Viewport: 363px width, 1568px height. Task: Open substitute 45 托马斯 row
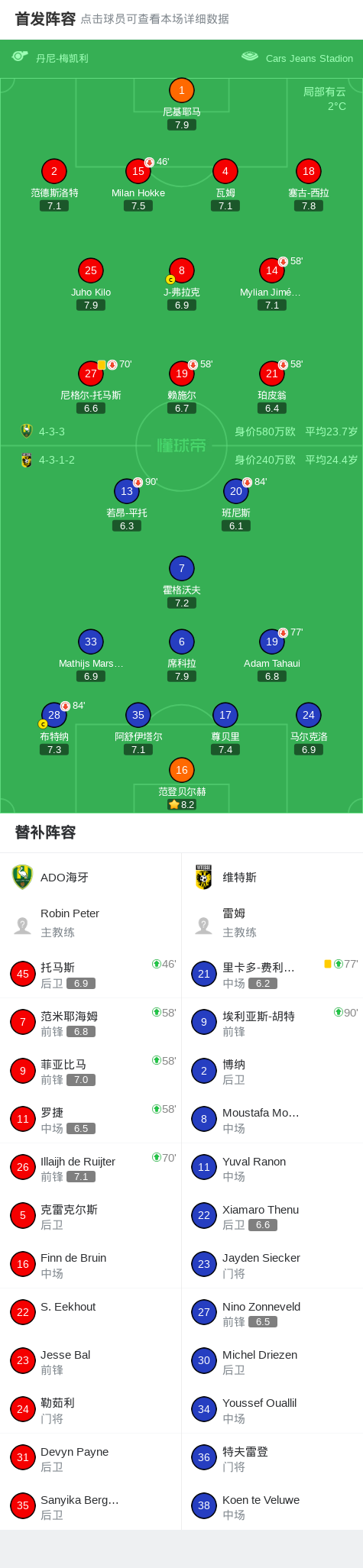[x=90, y=974]
